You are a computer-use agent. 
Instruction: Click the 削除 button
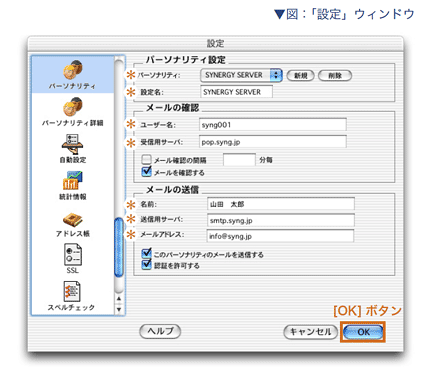click(x=335, y=76)
